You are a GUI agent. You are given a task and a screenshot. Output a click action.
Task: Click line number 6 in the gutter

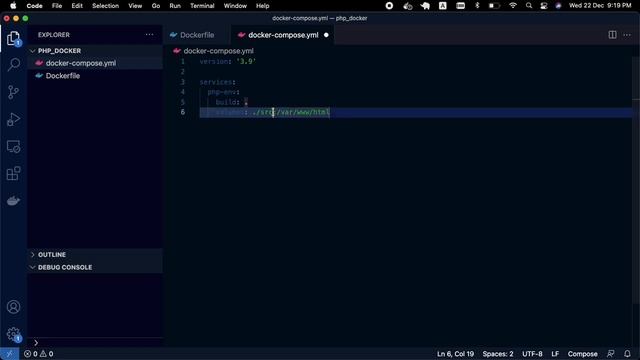pyautogui.click(x=183, y=112)
